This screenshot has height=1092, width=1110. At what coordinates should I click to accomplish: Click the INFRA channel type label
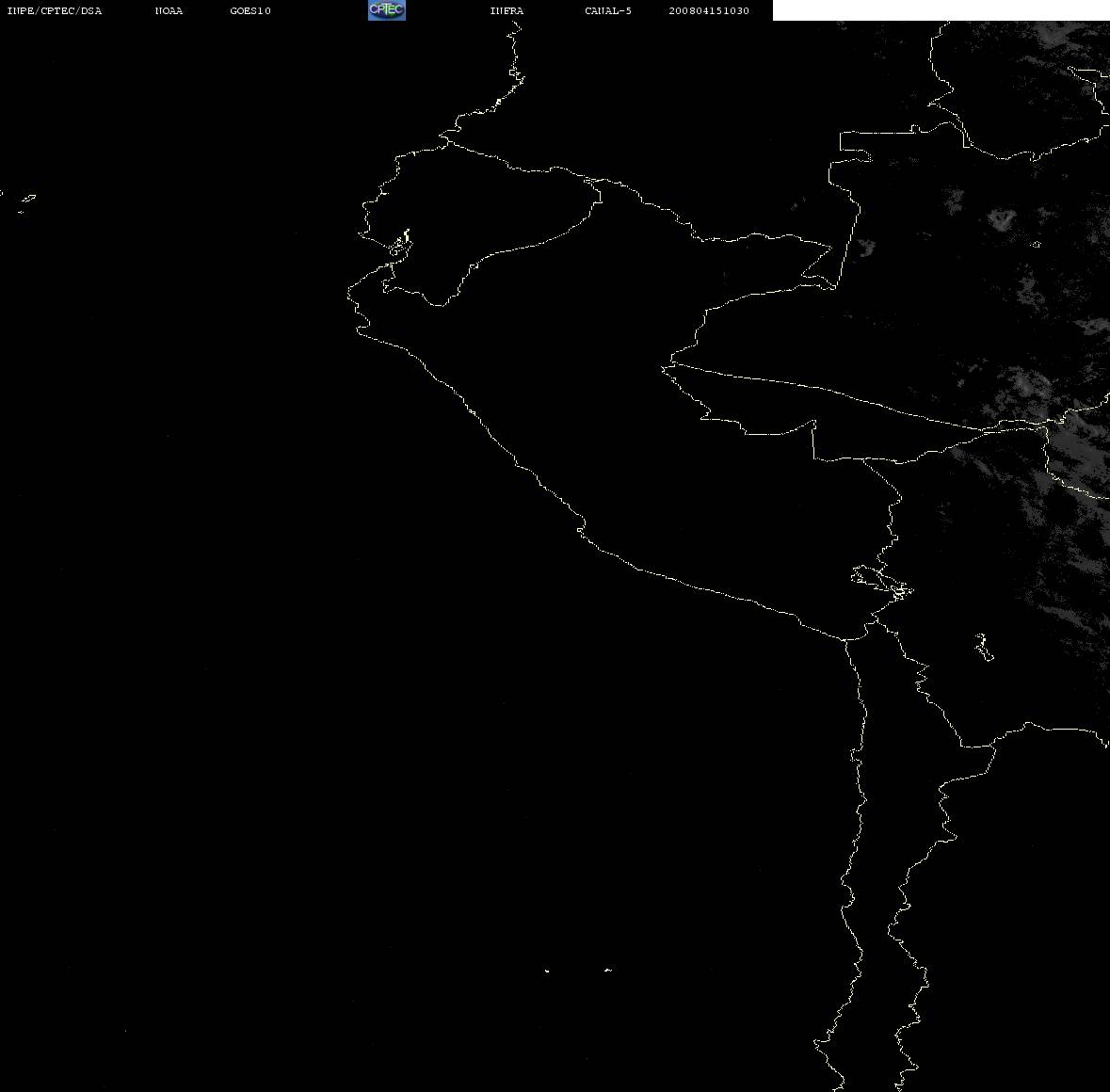507,10
